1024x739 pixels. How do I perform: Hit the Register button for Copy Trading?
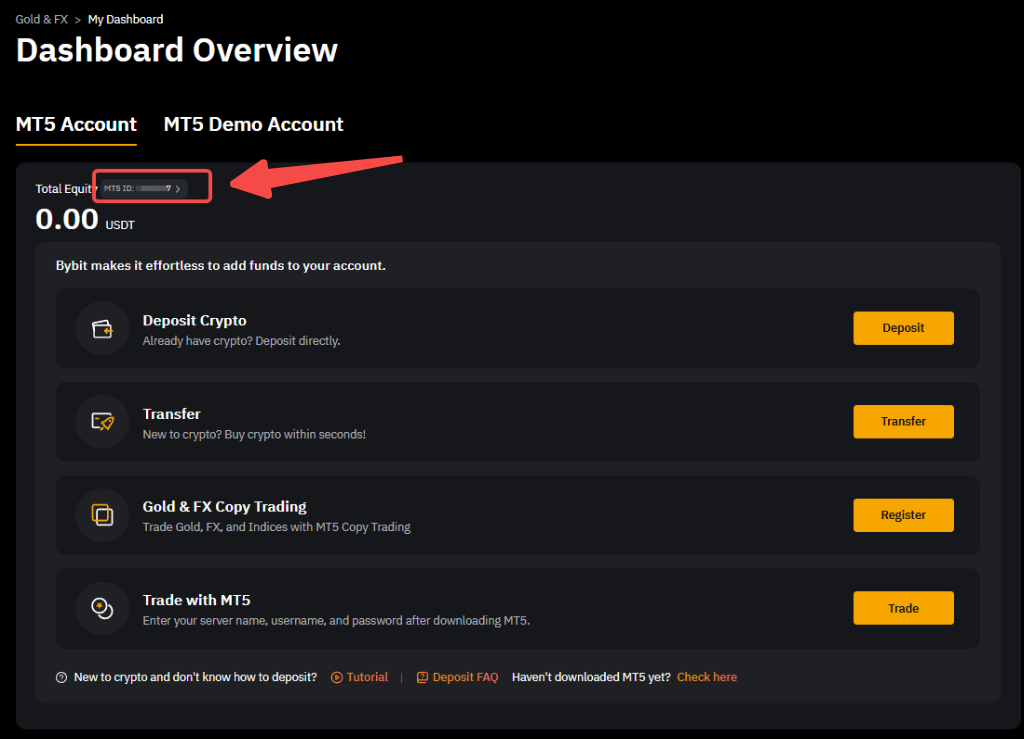(x=902, y=515)
